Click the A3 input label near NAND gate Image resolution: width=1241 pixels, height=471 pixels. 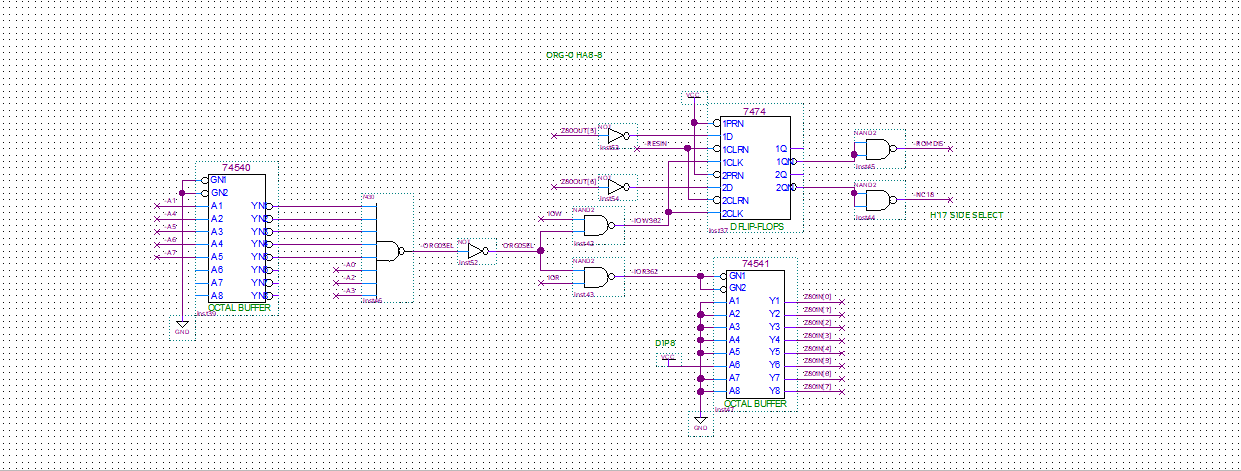pyautogui.click(x=349, y=291)
